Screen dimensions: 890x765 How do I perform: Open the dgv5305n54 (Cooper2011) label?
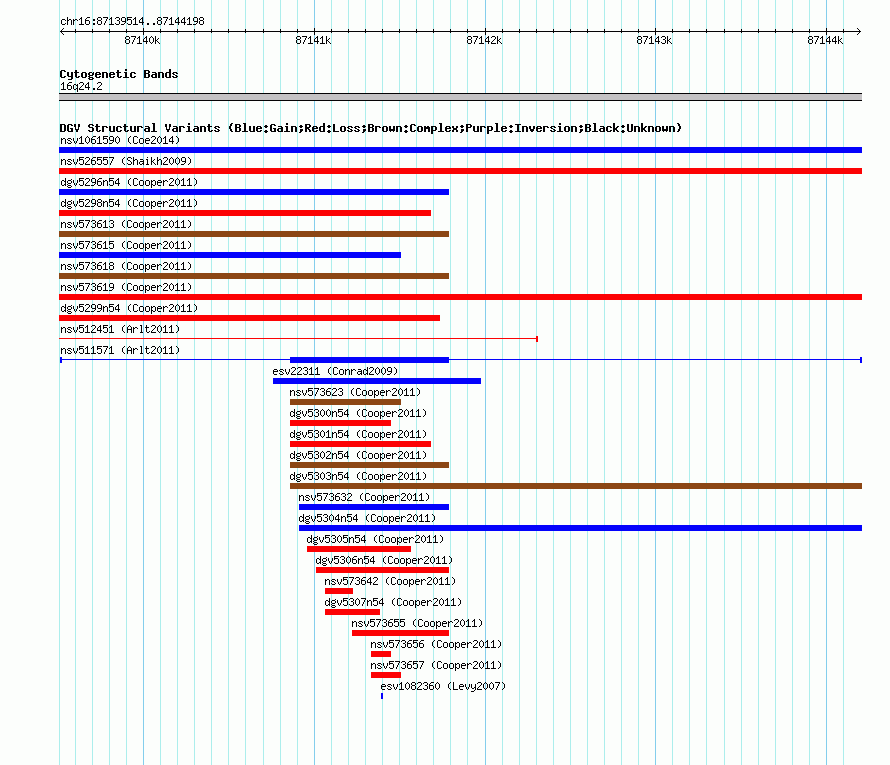(375, 539)
